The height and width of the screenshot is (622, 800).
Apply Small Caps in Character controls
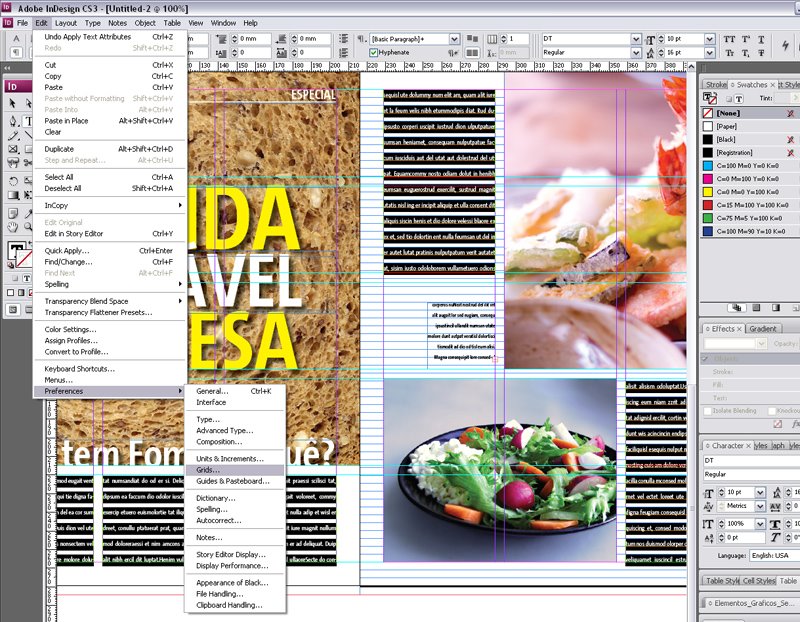coord(730,52)
